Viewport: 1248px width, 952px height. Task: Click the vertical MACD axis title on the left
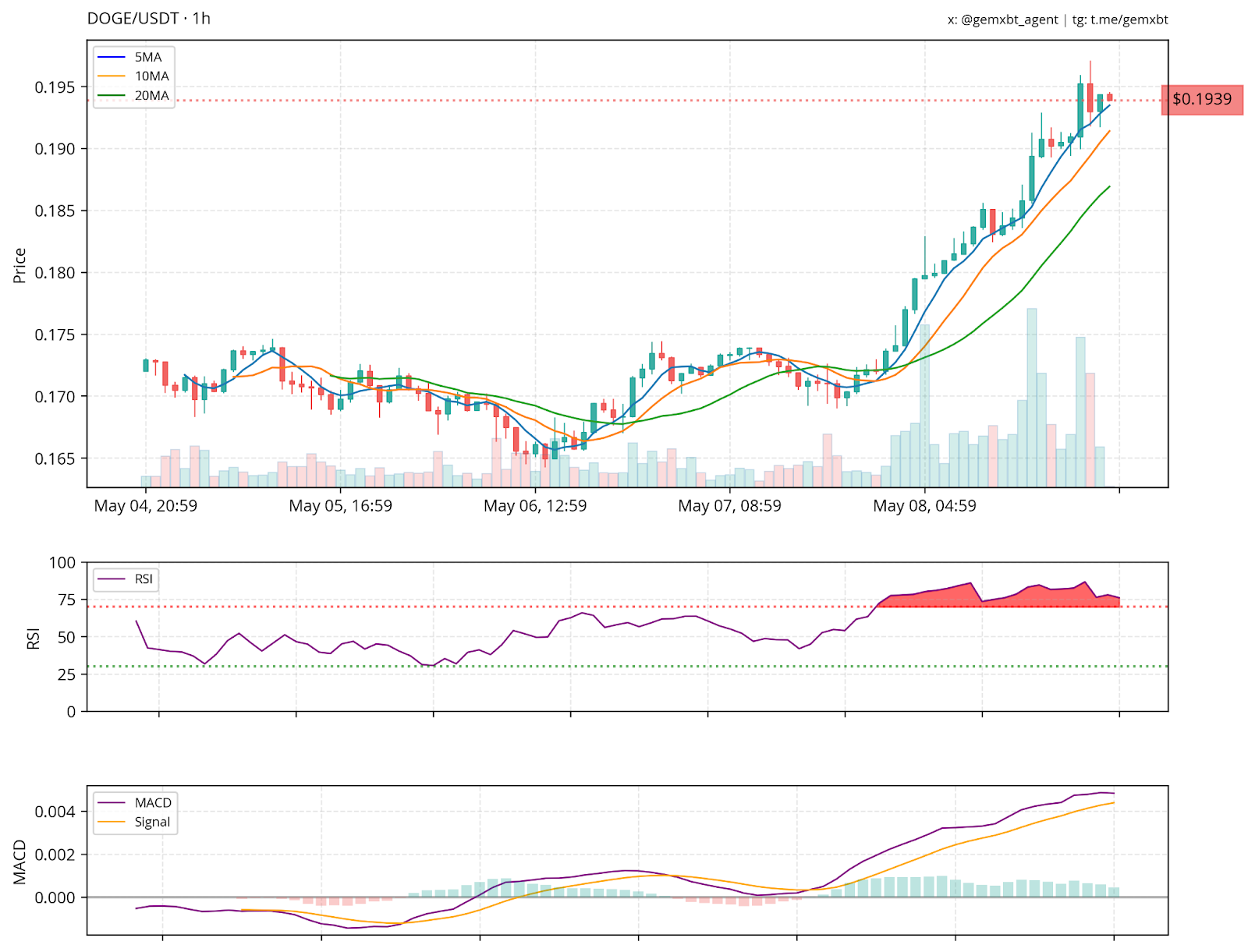click(x=20, y=862)
